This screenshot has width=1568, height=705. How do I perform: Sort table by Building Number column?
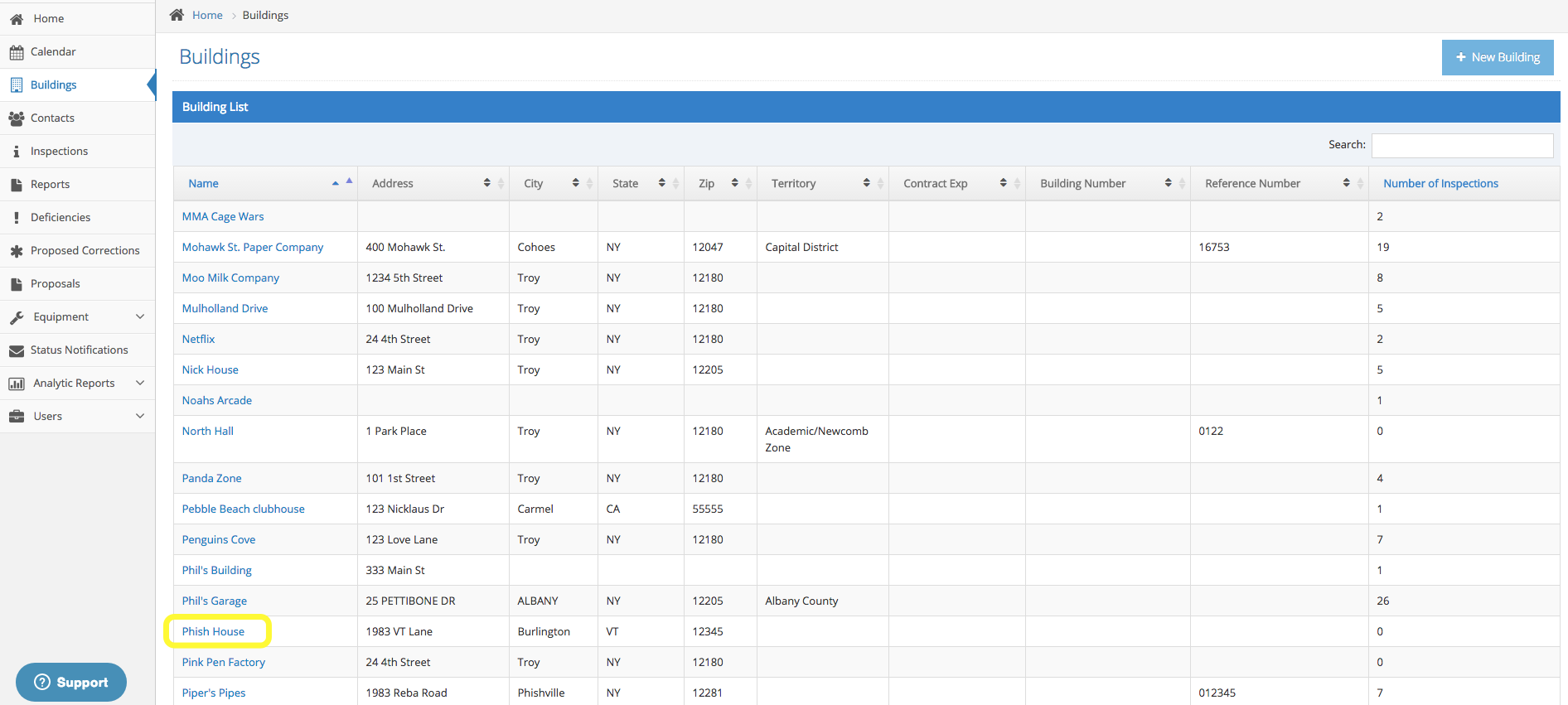pyautogui.click(x=1108, y=183)
